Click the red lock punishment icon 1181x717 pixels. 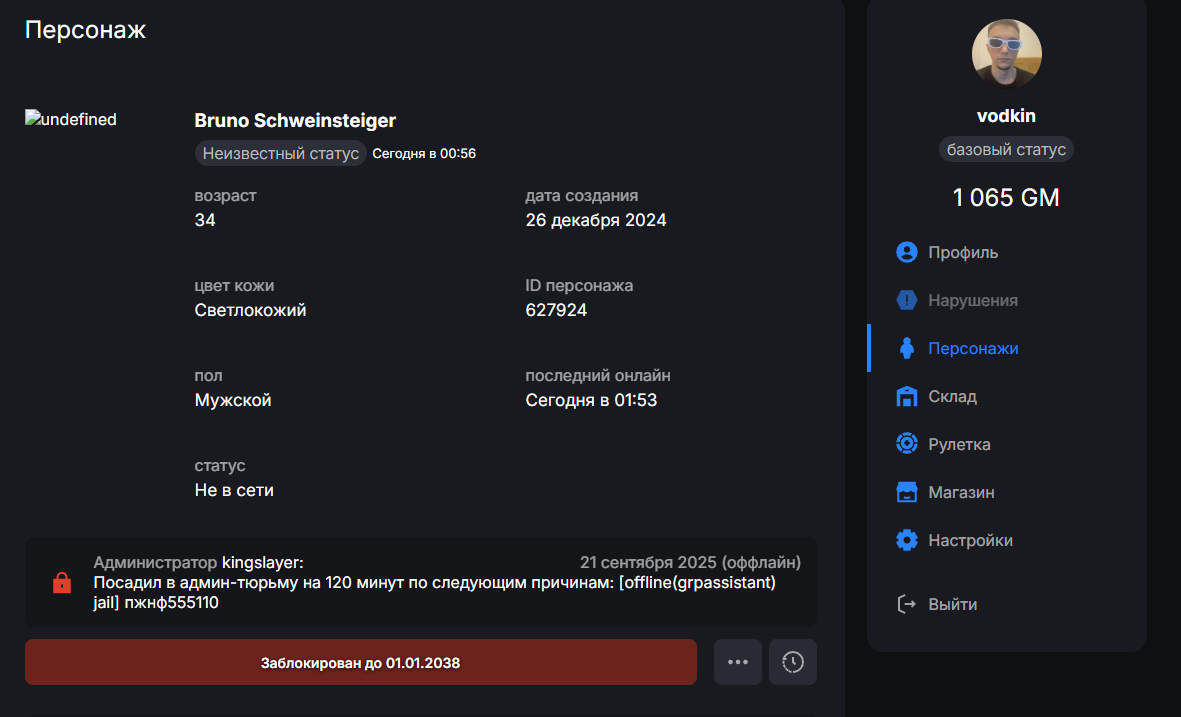(62, 582)
